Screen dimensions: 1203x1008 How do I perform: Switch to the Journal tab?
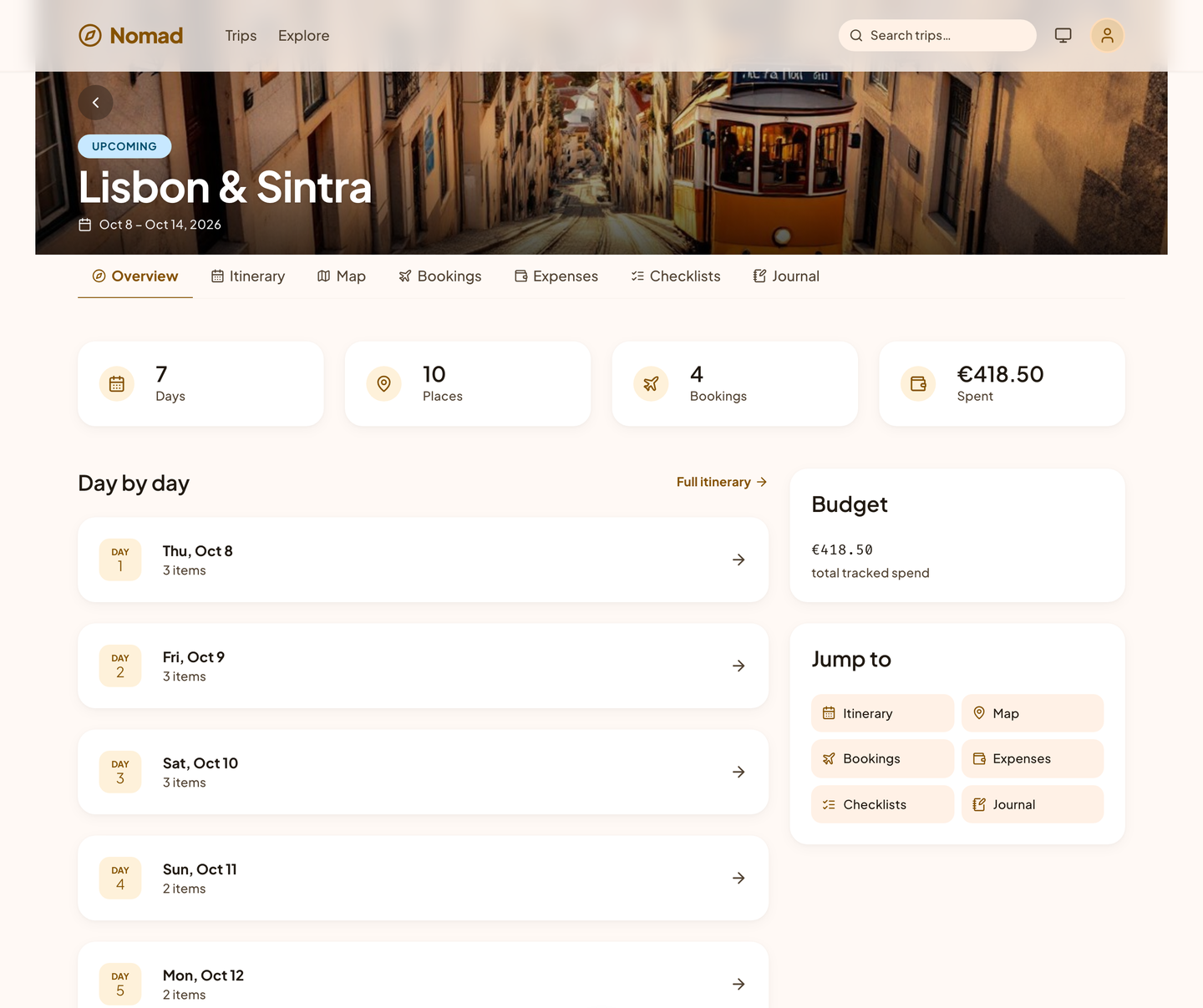pyautogui.click(x=786, y=276)
